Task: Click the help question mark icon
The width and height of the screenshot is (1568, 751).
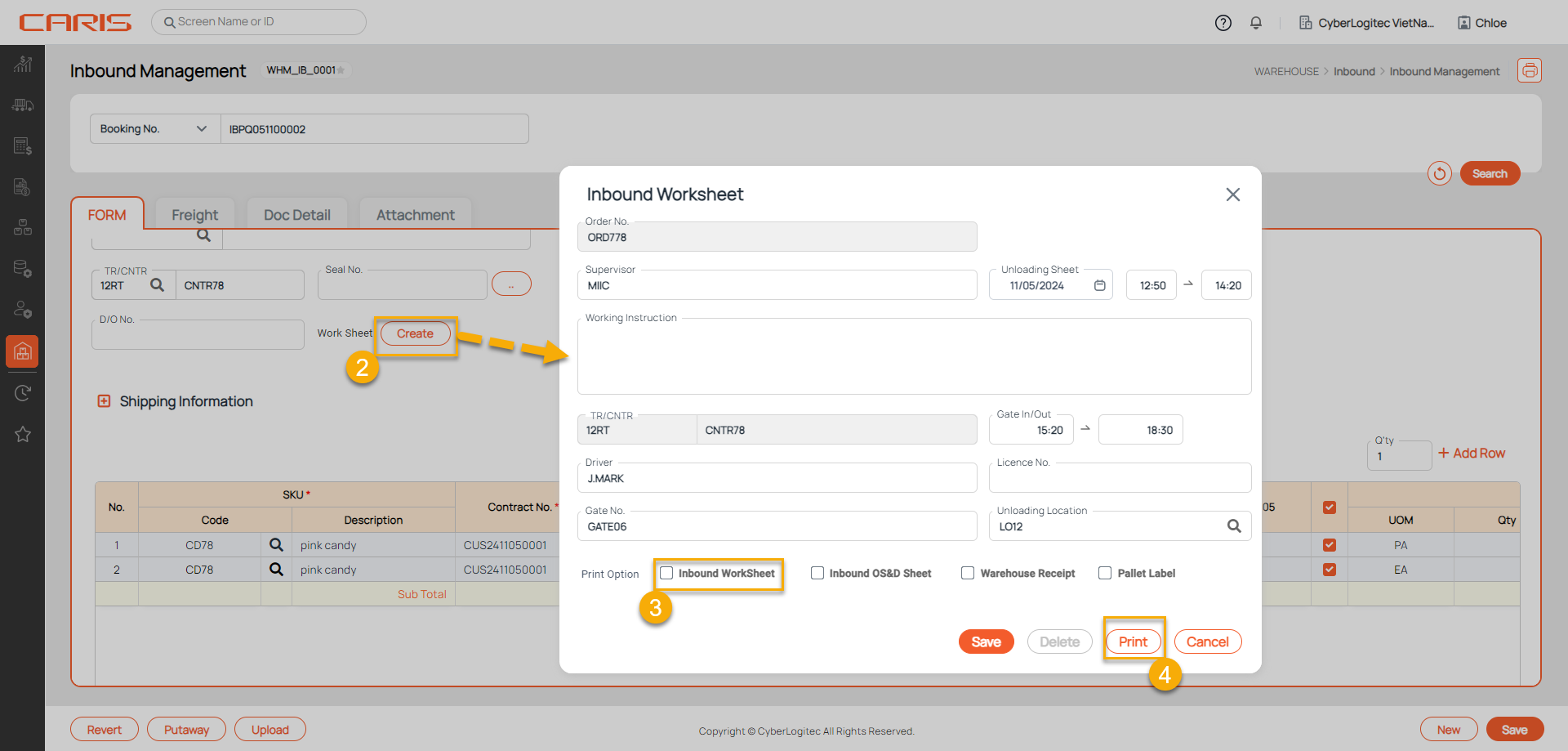Action: (1223, 23)
